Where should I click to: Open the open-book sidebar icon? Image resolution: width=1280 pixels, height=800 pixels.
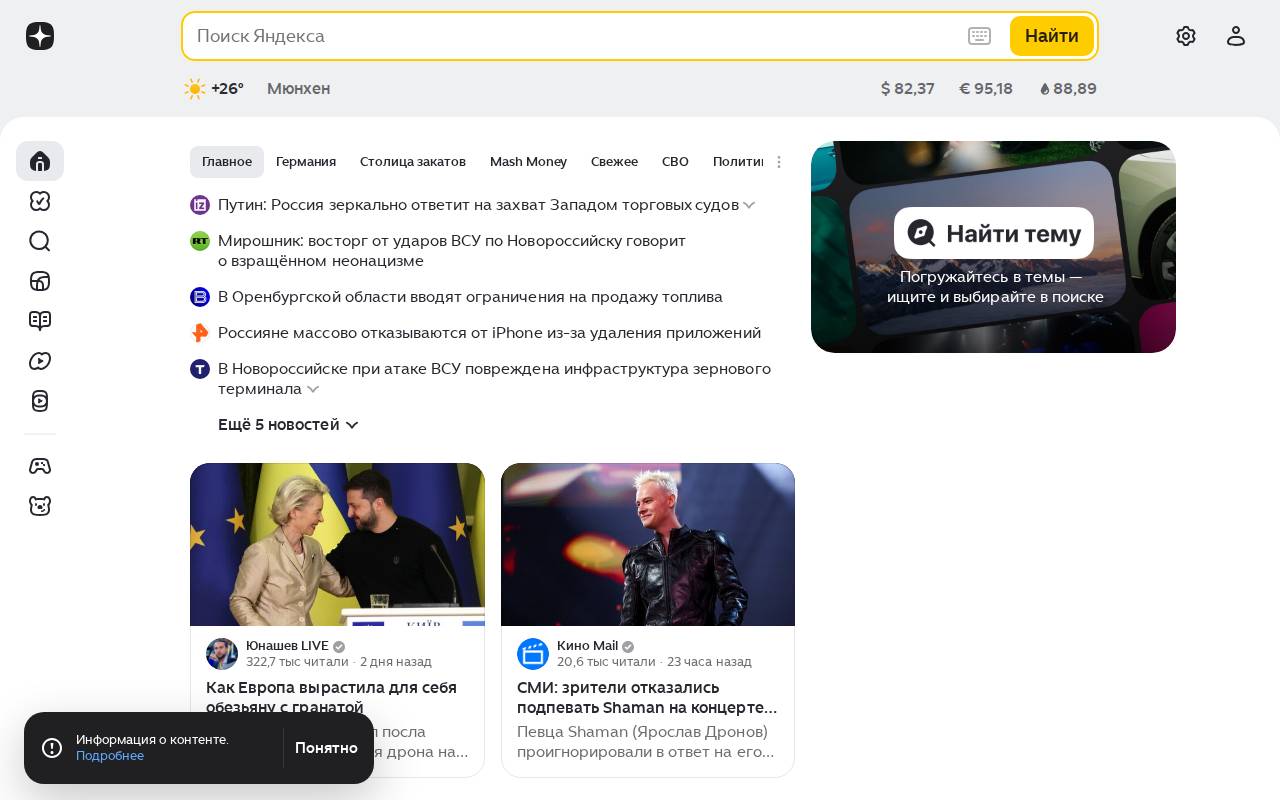(x=40, y=321)
